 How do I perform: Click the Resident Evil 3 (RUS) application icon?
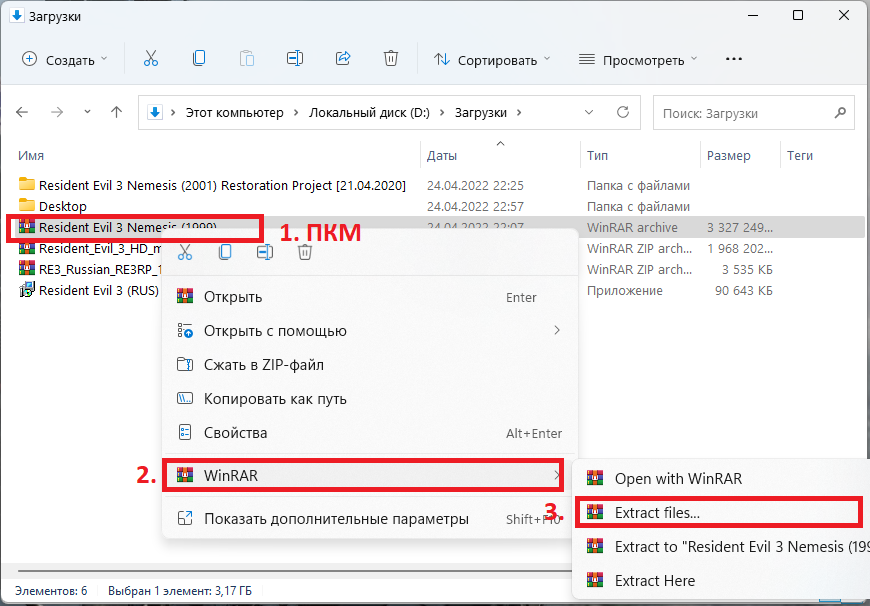coord(27,290)
